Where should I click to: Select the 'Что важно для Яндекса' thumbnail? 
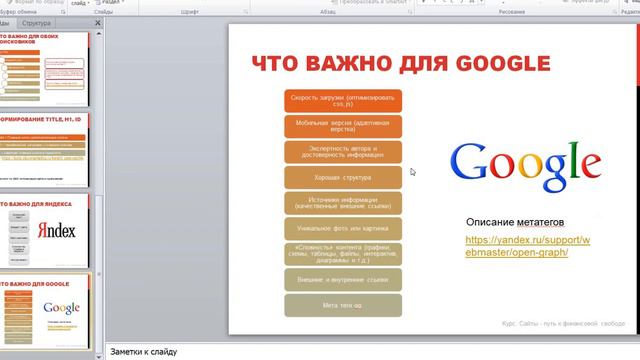pos(43,231)
